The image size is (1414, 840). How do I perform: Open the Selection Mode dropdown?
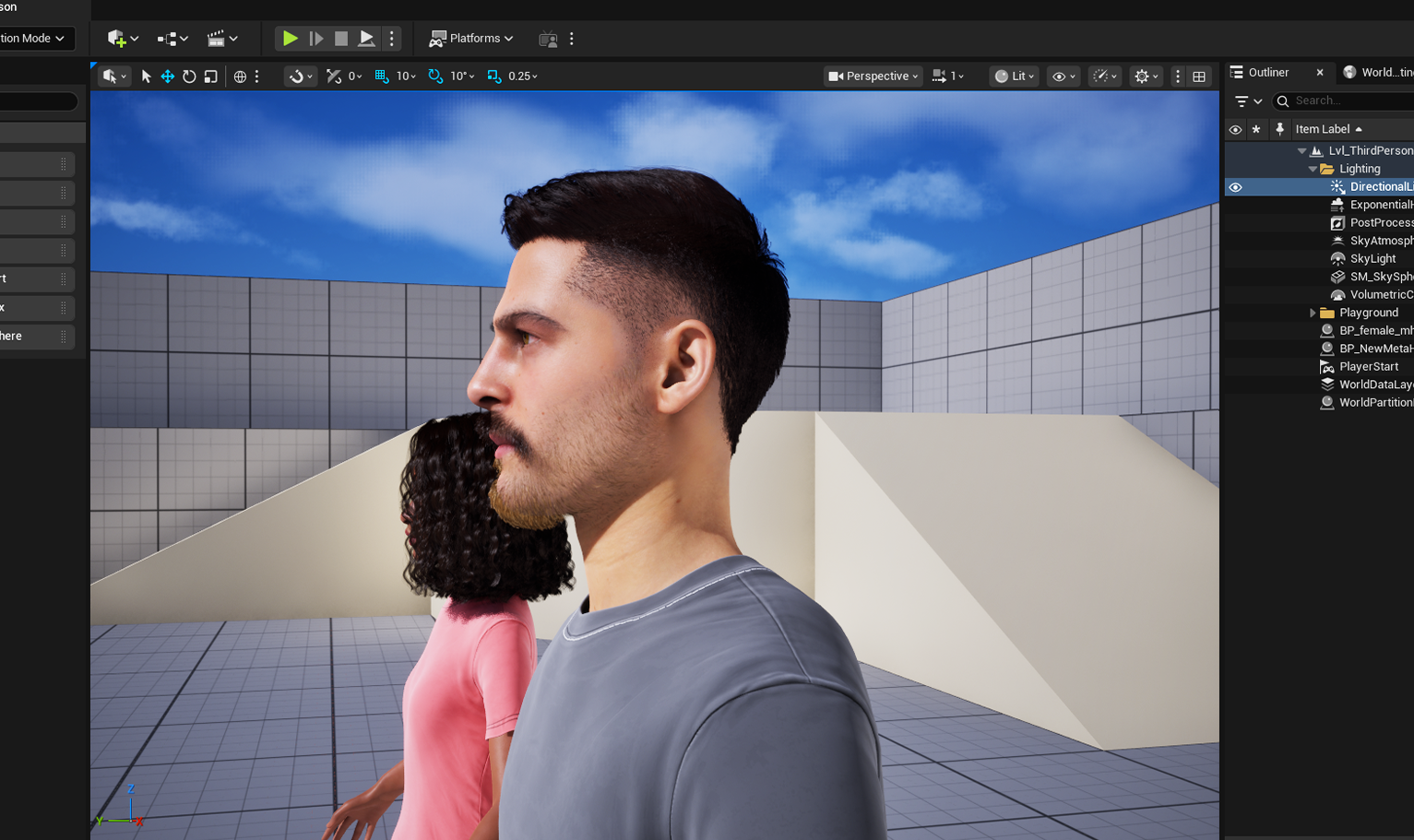(x=36, y=39)
